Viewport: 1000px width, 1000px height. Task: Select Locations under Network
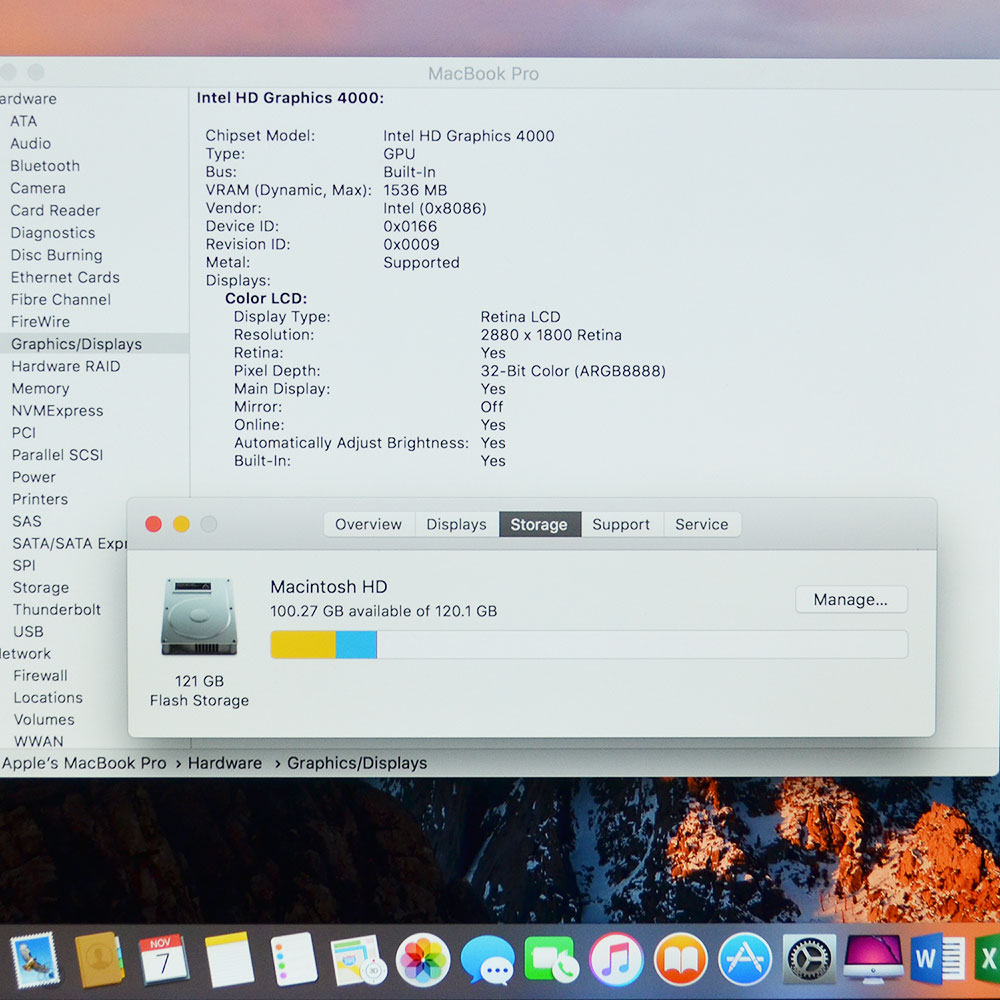tap(48, 698)
